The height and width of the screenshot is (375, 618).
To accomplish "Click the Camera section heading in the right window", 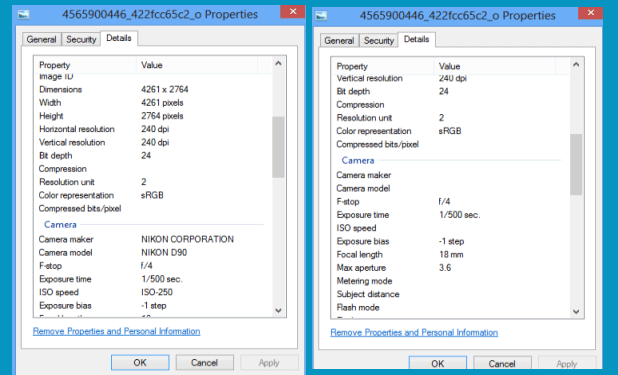I will pos(357,160).
